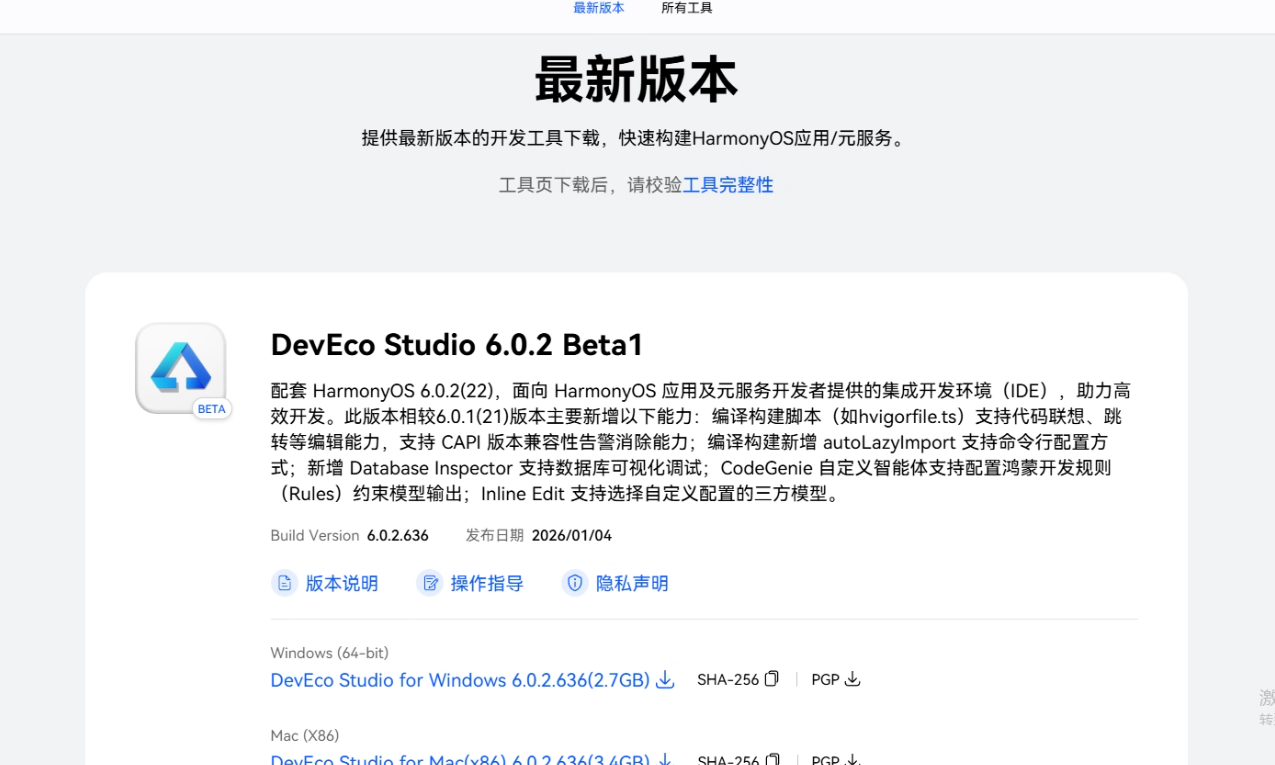Click the 最新版本 page title

(x=636, y=80)
